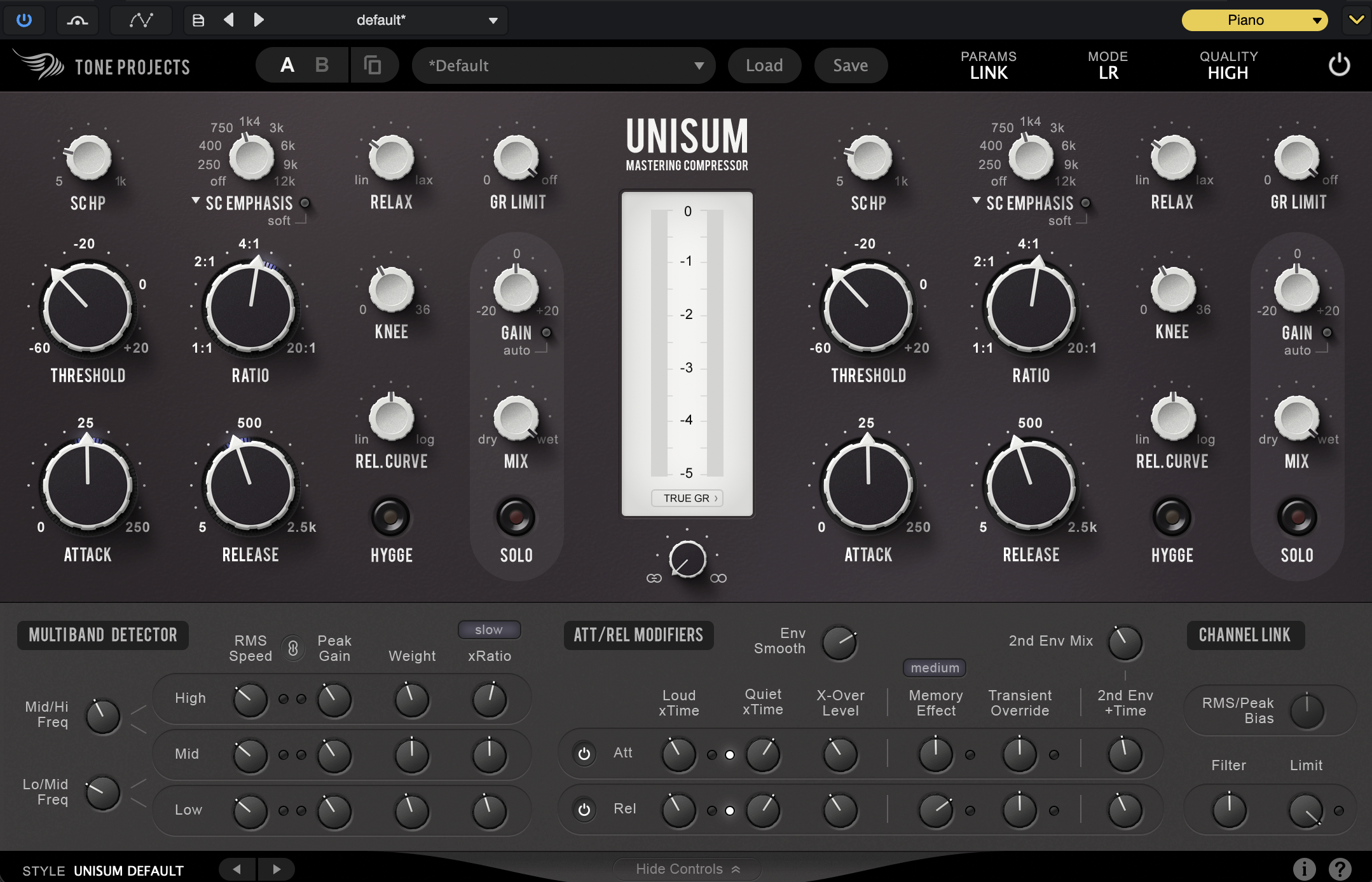Click the automation curve icon in host bar
This screenshot has width=1372, height=882.
[78, 20]
